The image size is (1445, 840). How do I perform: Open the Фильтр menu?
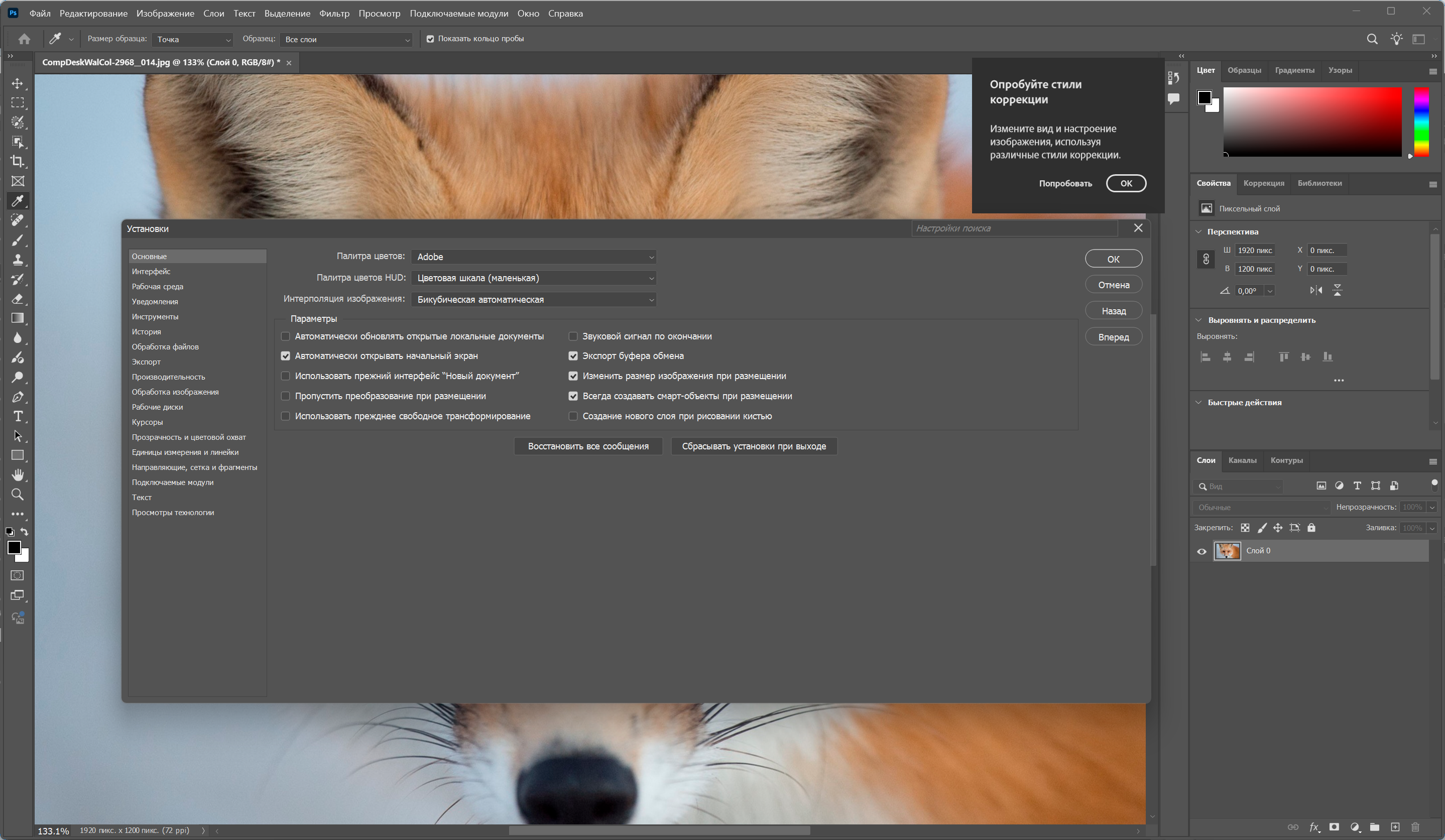pos(334,13)
